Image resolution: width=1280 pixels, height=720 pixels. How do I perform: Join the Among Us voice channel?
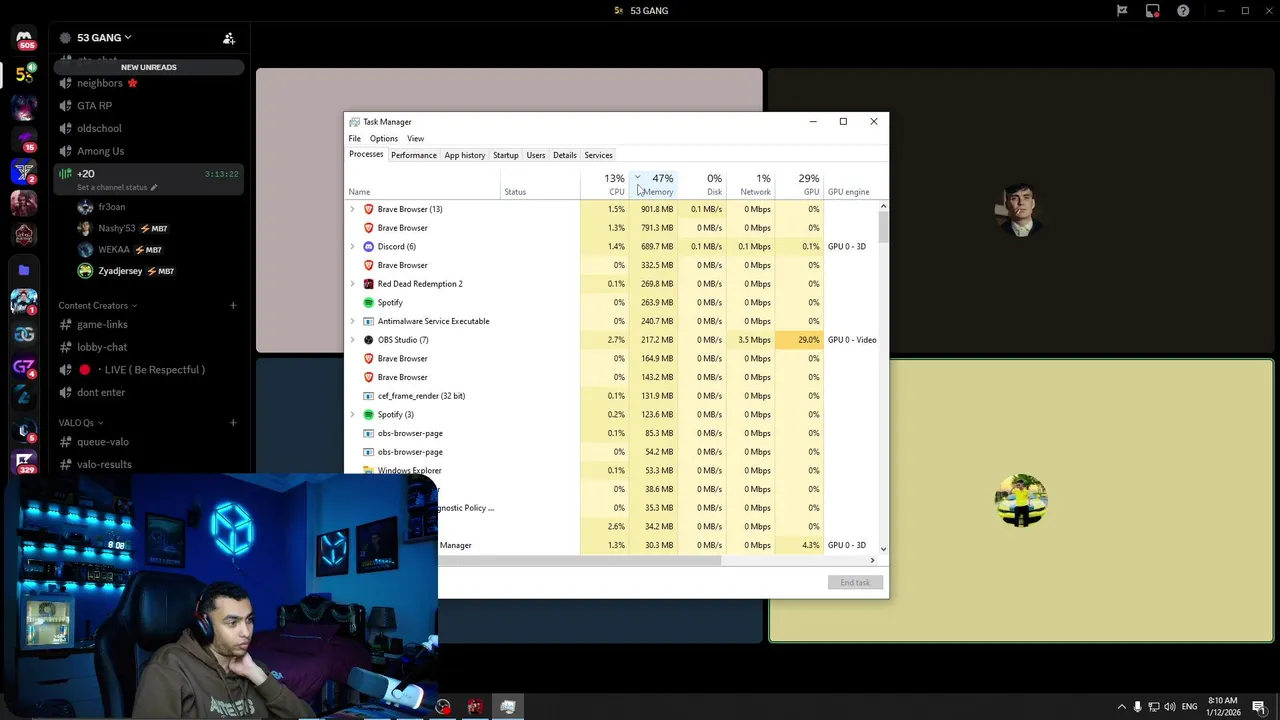[100, 151]
